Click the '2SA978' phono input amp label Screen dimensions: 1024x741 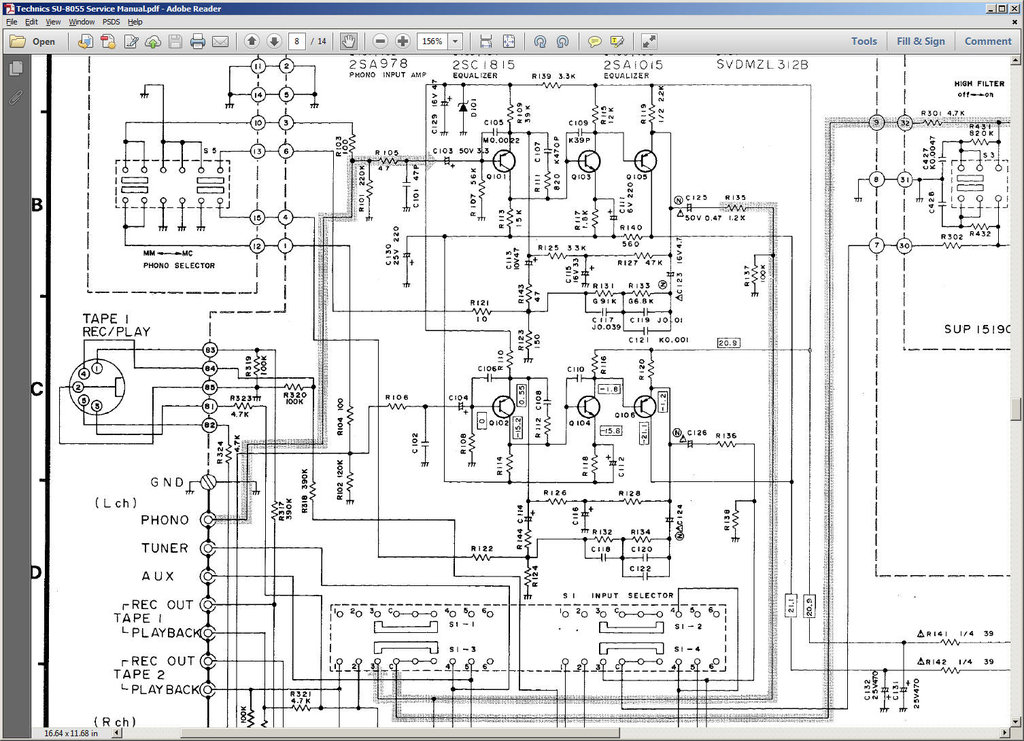378,64
